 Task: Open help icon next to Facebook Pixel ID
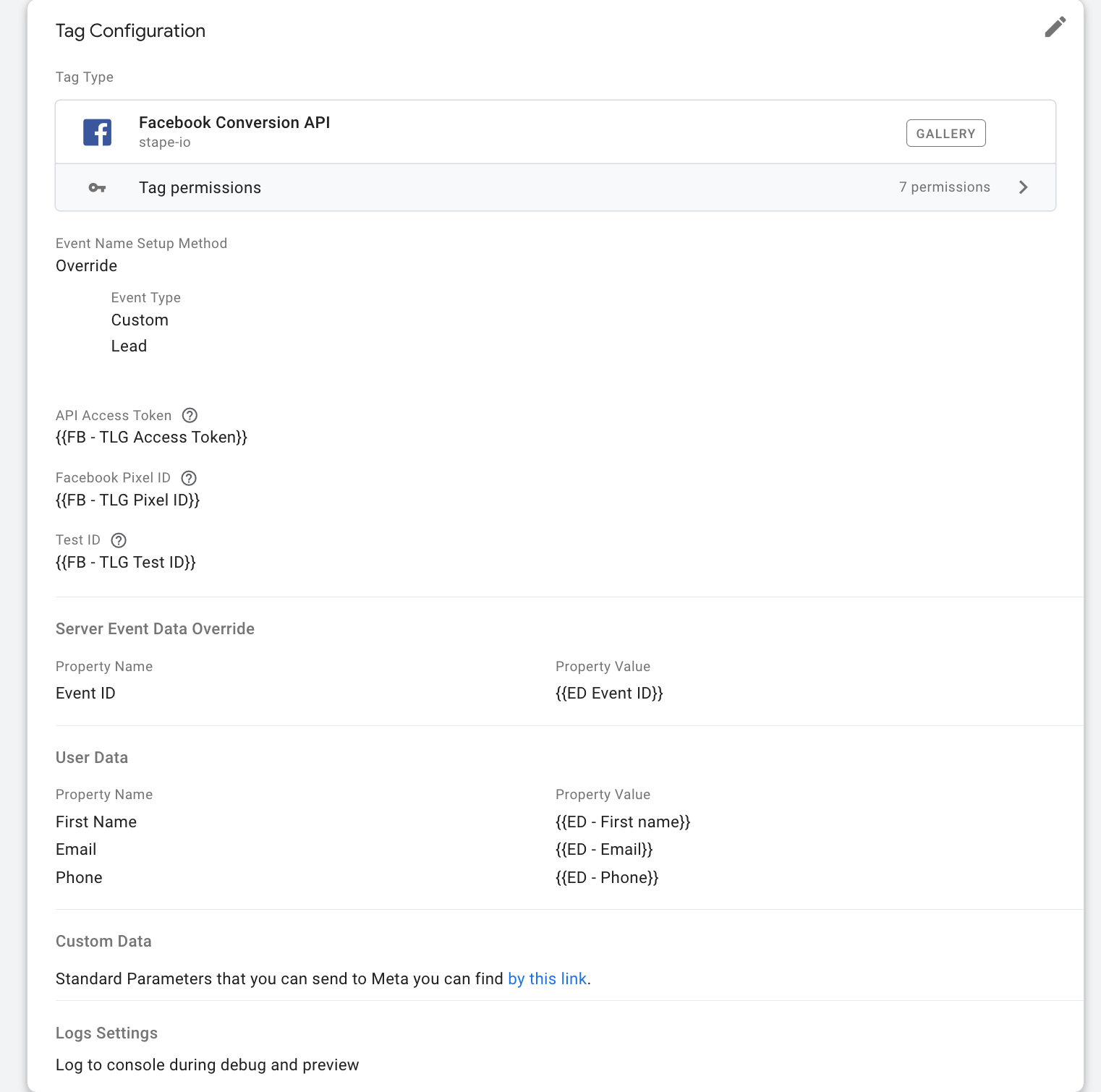[x=189, y=478]
